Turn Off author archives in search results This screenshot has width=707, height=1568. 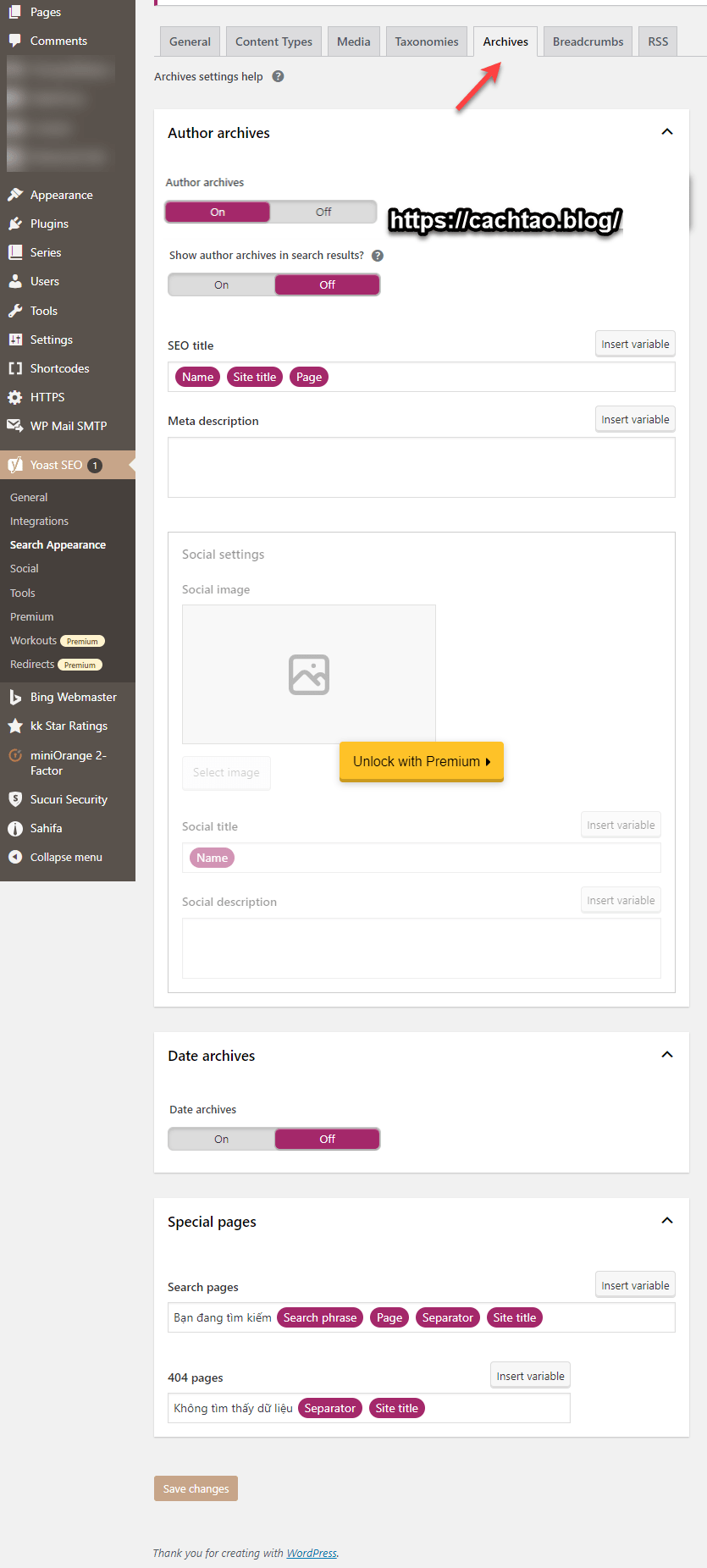pyautogui.click(x=327, y=284)
